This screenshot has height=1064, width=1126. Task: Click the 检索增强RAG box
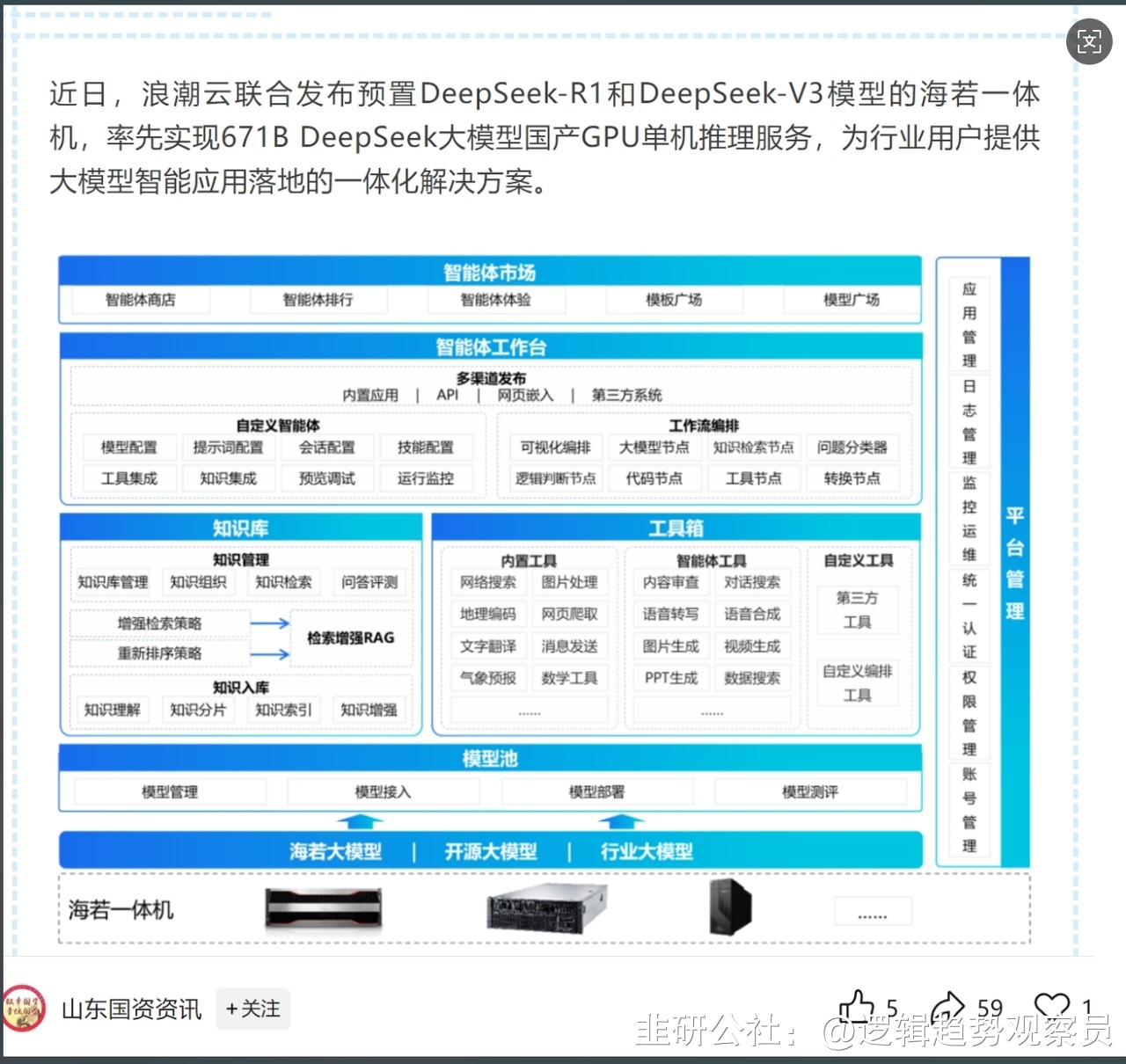(352, 638)
